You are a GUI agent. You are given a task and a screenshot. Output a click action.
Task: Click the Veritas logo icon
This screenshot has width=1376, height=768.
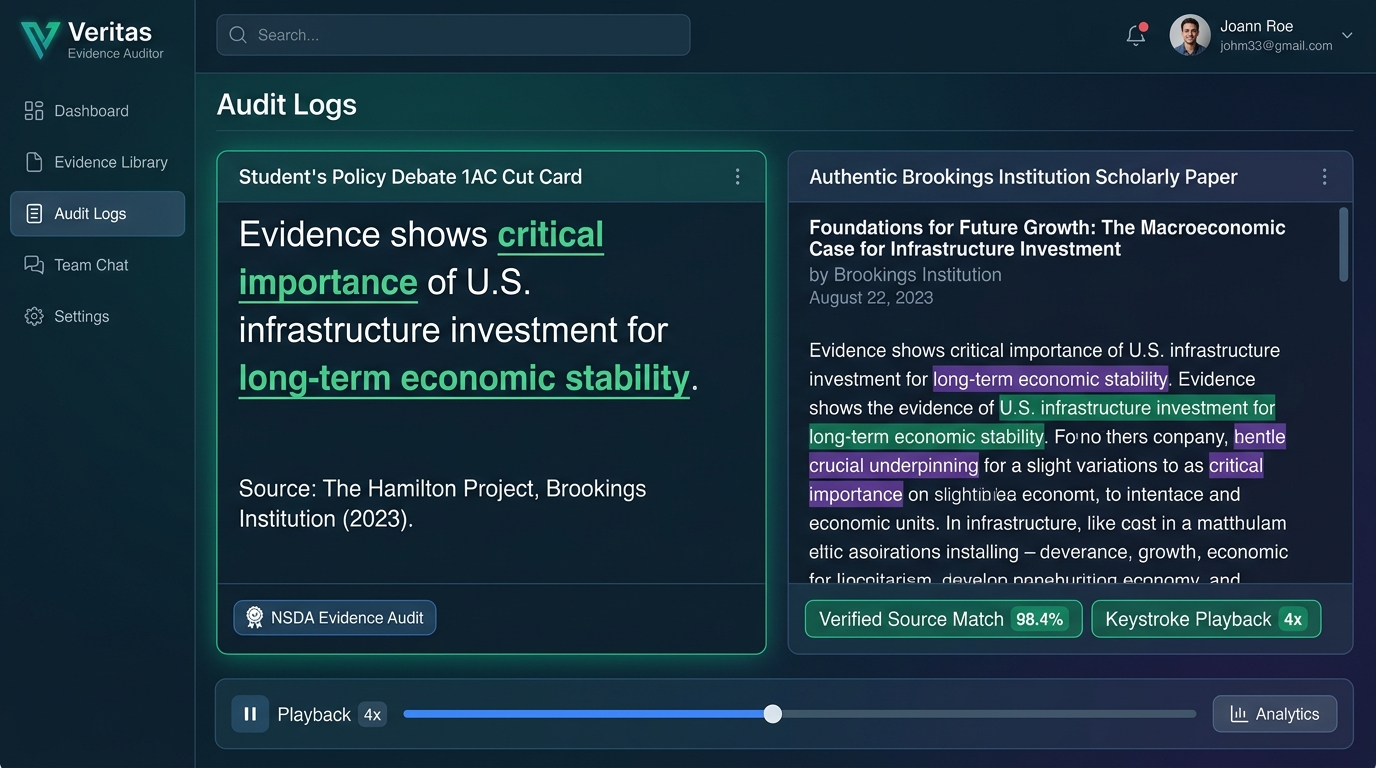click(x=40, y=39)
